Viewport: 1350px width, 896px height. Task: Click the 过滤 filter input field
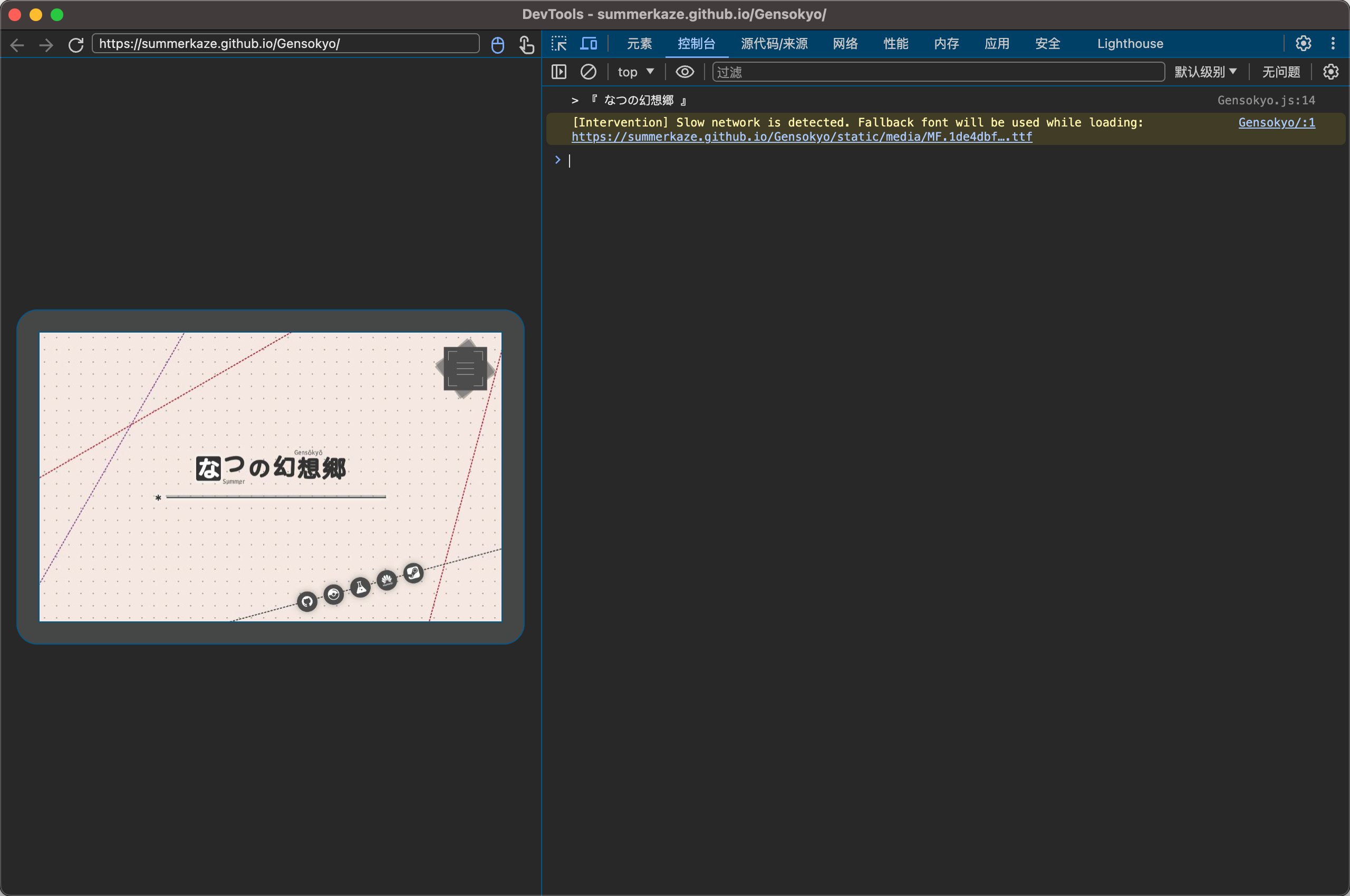938,72
